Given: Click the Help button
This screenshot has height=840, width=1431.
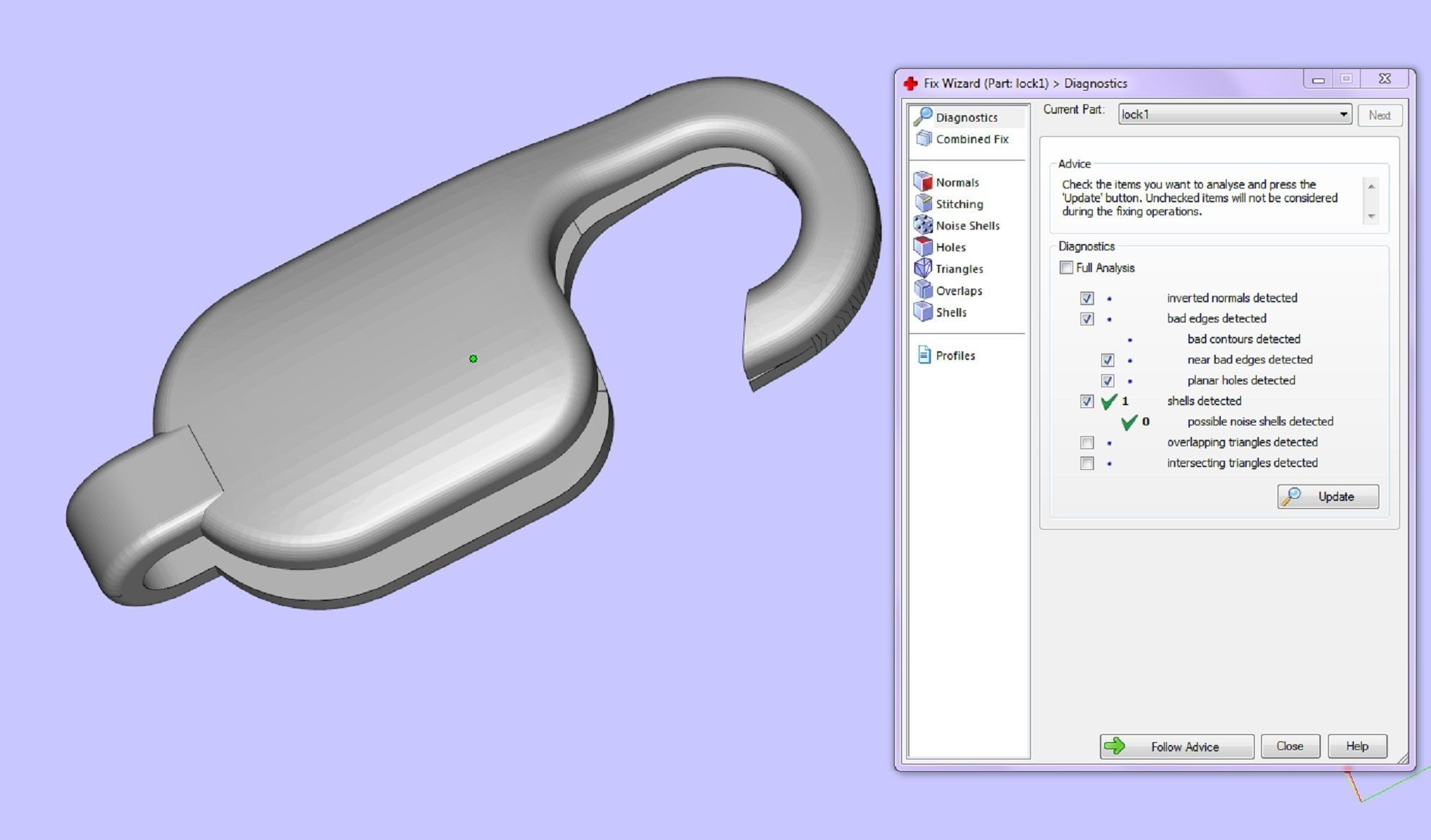Looking at the screenshot, I should click(x=1356, y=746).
